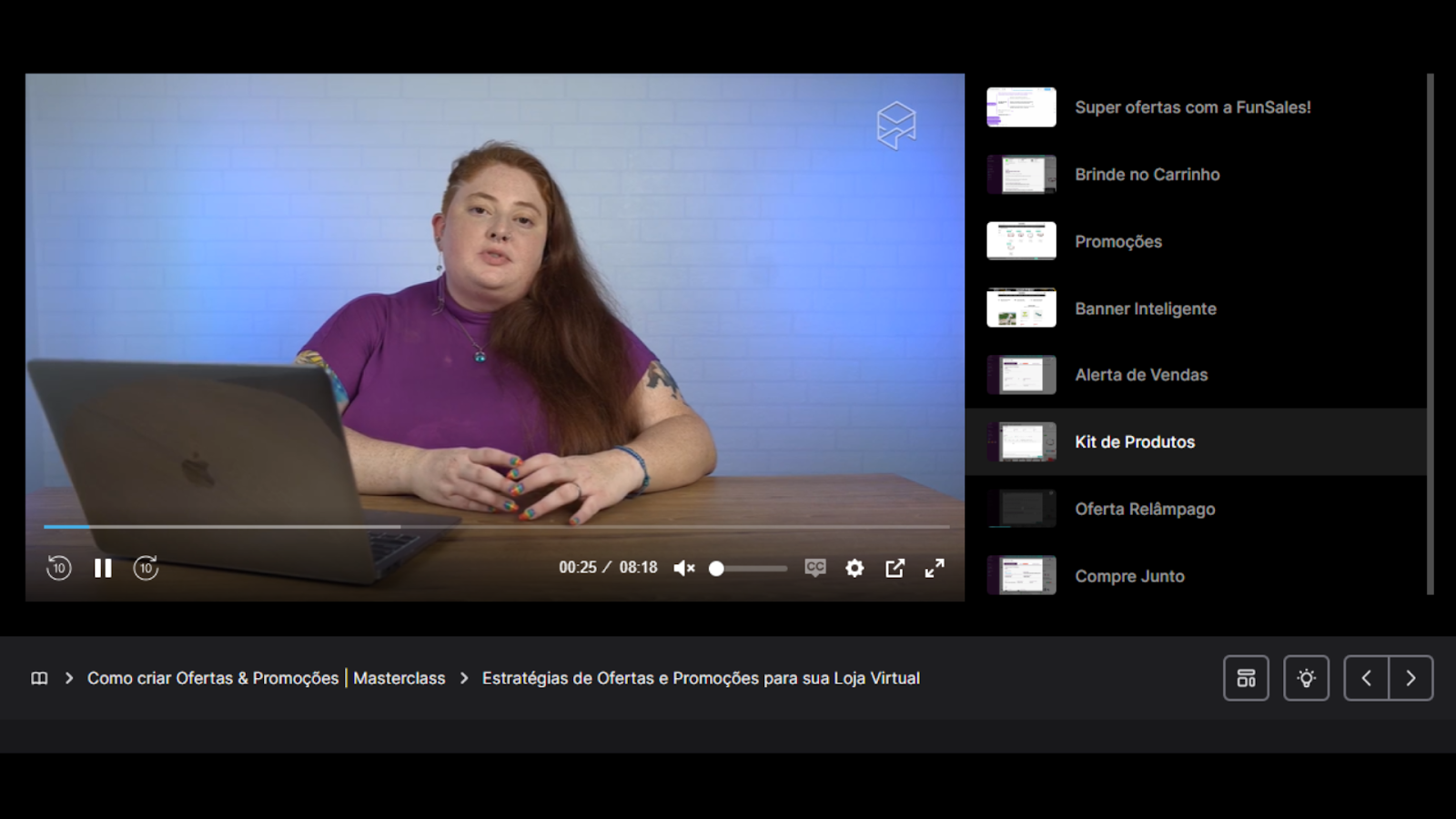Click the playlist scrollbar
This screenshot has width=1456, height=819.
[x=1431, y=334]
